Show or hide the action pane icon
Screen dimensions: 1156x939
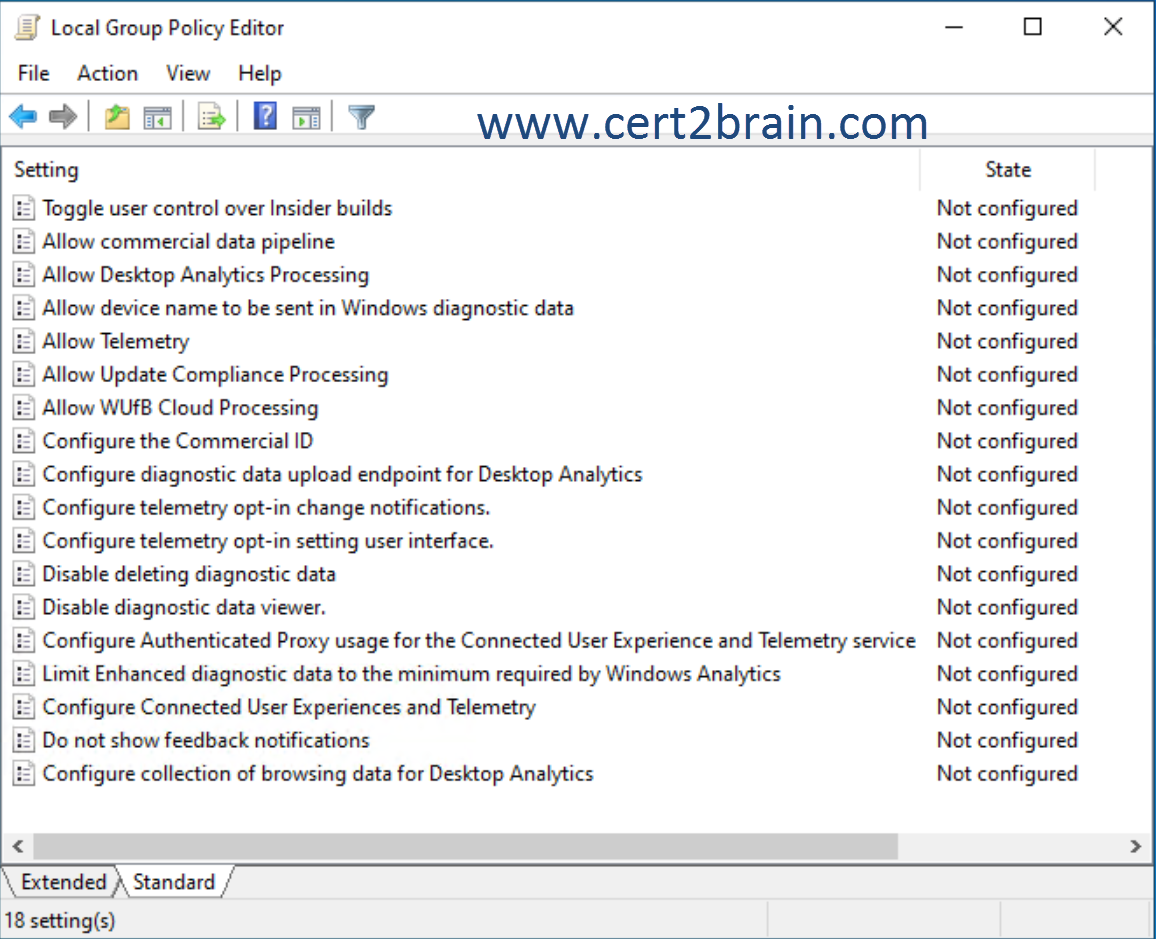[x=306, y=117]
